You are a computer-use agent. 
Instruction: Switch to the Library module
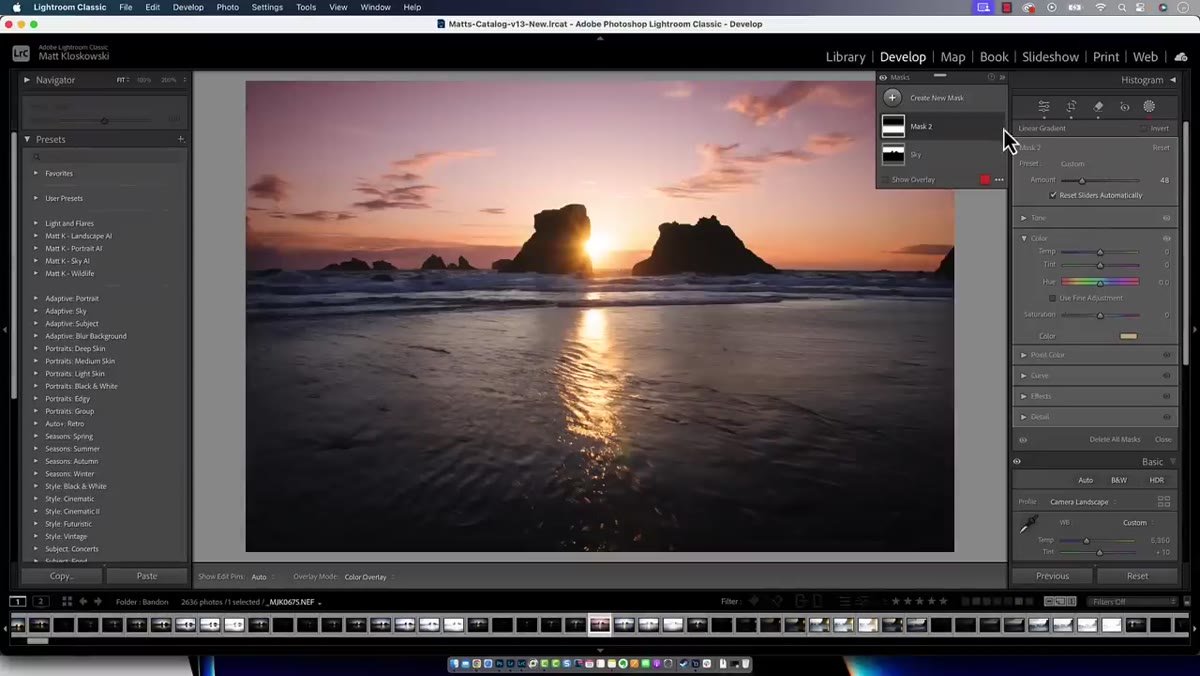[x=845, y=57]
